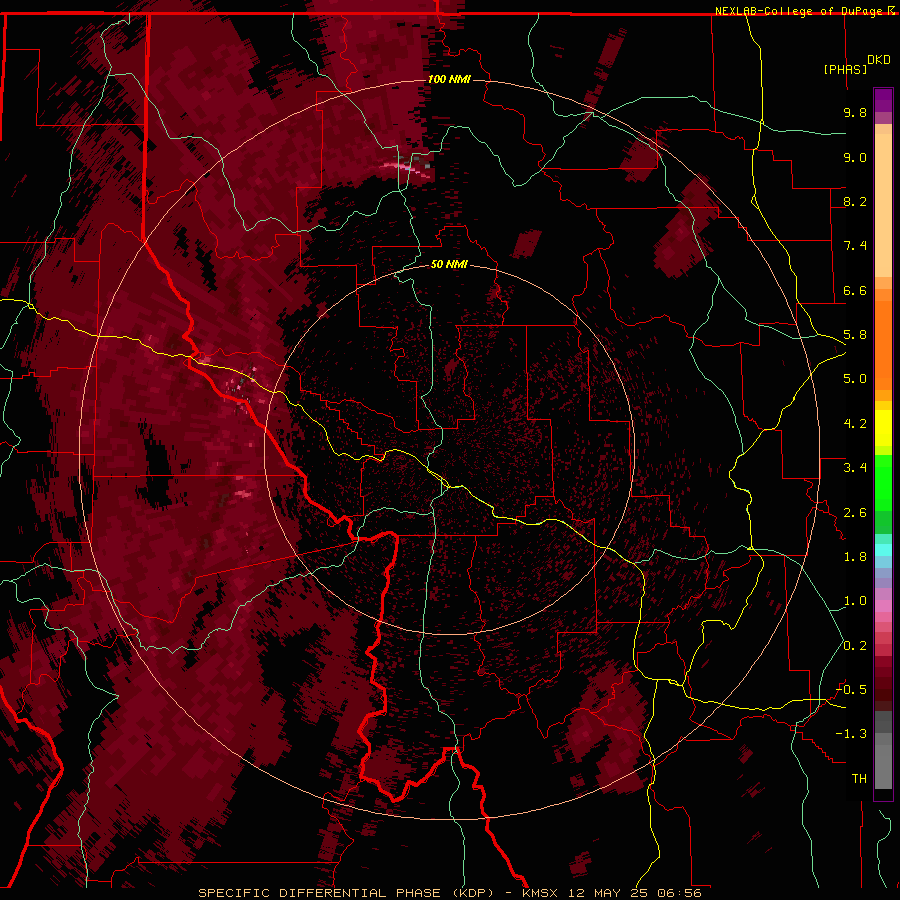Viewport: 900px width, 900px height.
Task: Click the 6.6 legend value
Action: click(855, 290)
